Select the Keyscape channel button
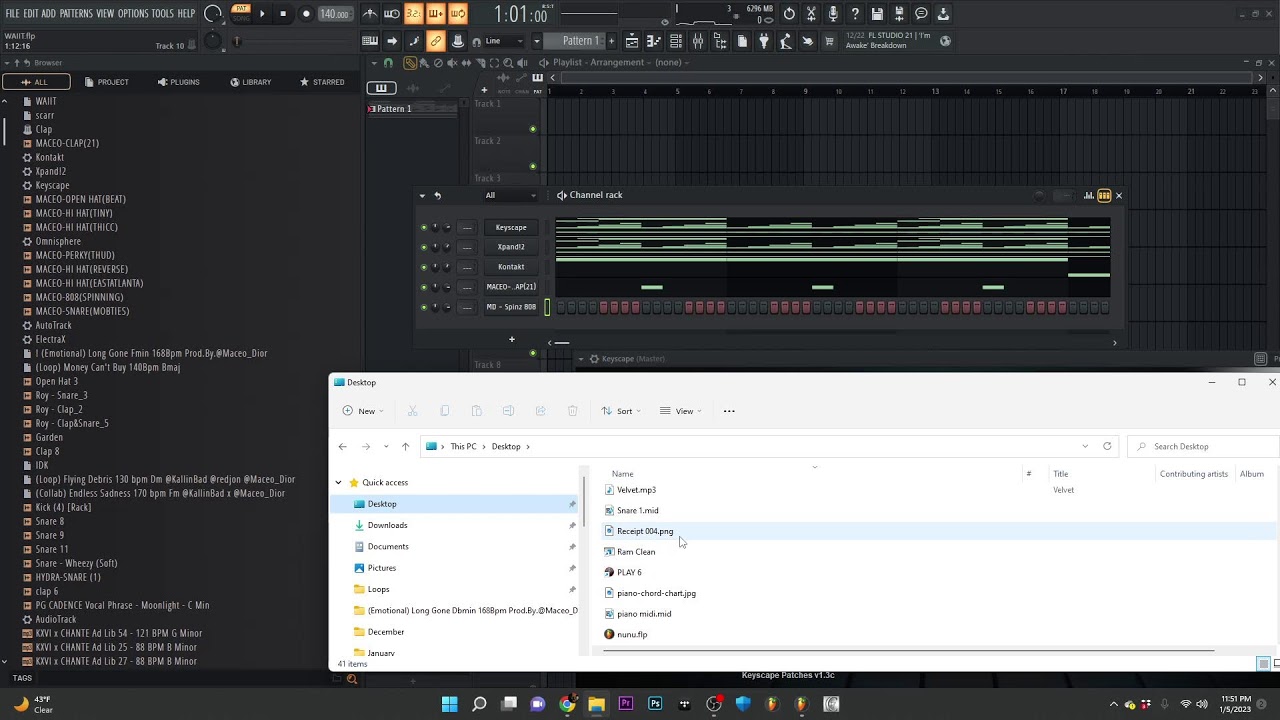This screenshot has width=1280, height=720. [x=511, y=227]
